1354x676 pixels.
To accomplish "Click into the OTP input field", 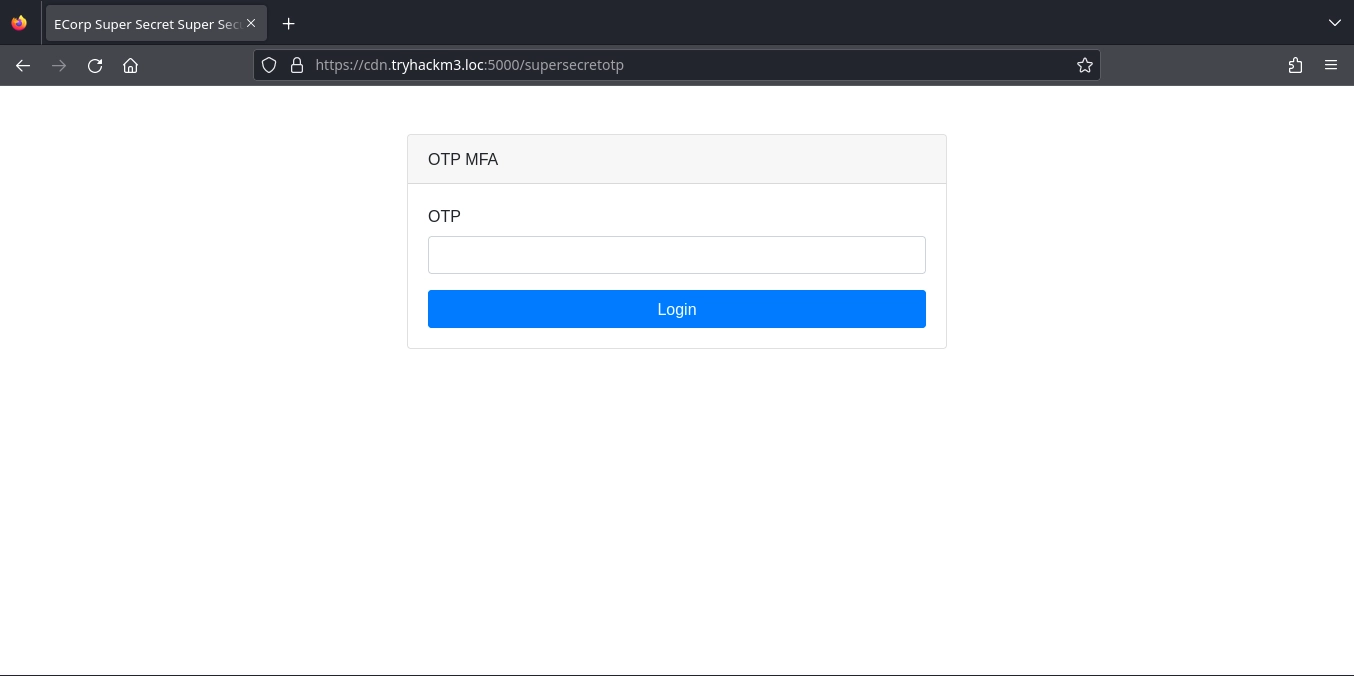I will 676,255.
